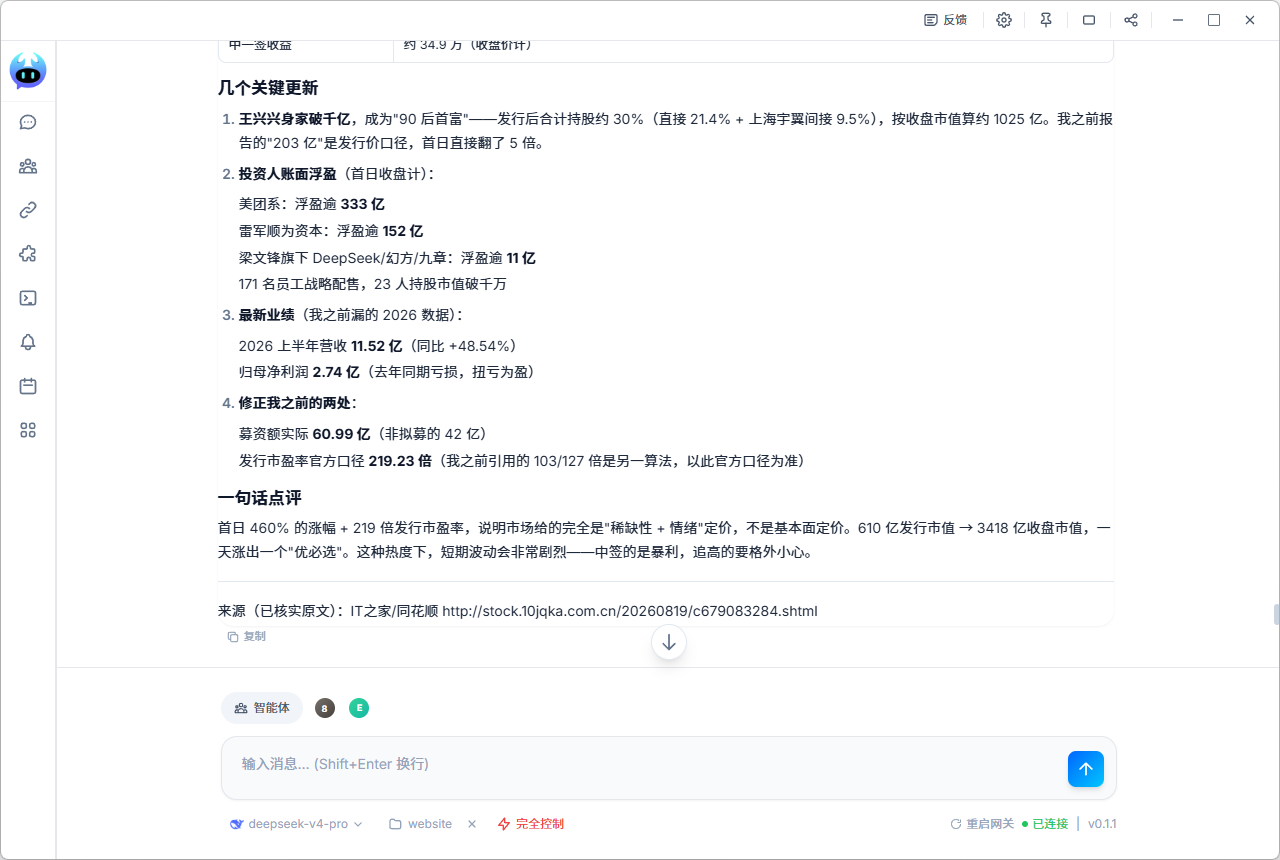
Task: Copy the message with 复制 button
Action: coord(246,636)
